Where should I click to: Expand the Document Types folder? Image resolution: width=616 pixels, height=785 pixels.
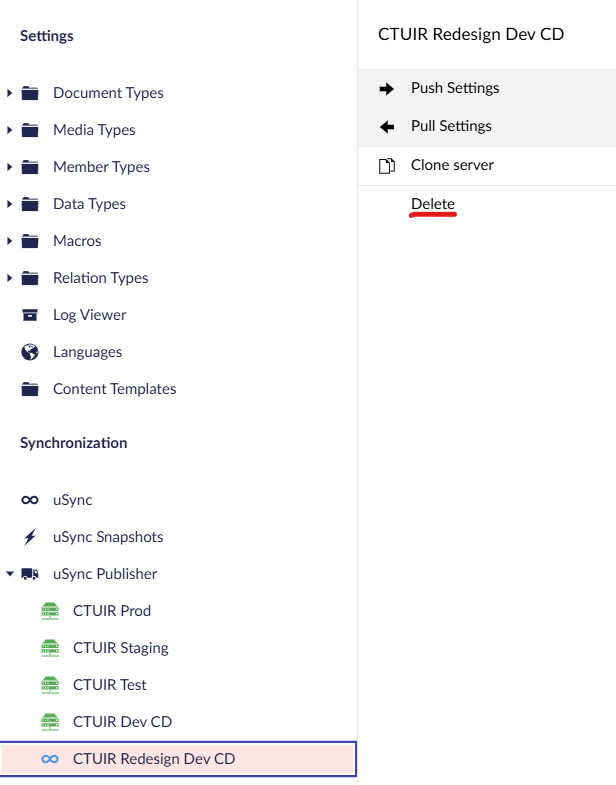(x=9, y=93)
